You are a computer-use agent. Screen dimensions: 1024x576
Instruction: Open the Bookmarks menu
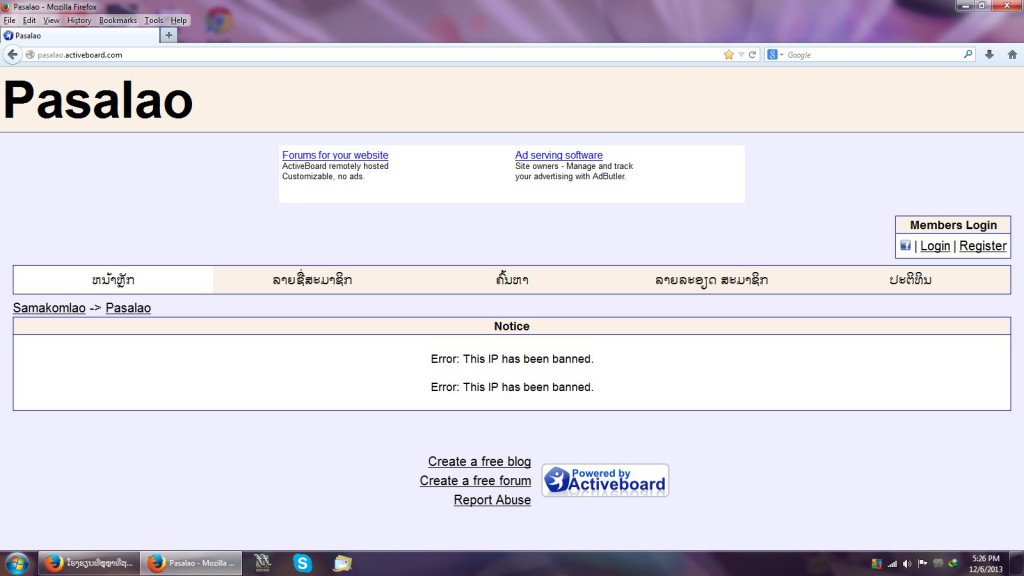point(117,20)
